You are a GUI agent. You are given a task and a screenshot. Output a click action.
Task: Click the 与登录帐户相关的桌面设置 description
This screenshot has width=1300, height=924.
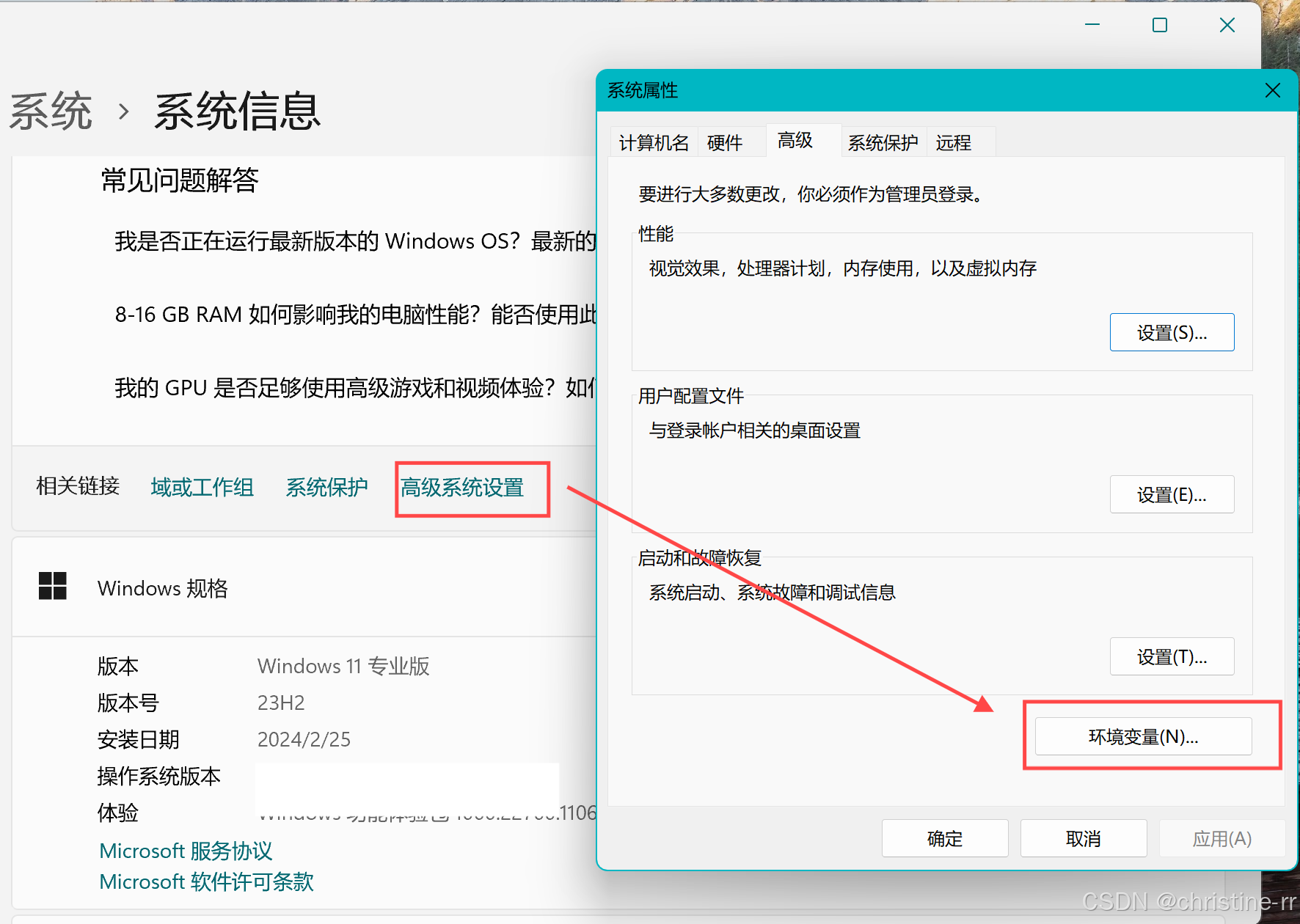(755, 430)
